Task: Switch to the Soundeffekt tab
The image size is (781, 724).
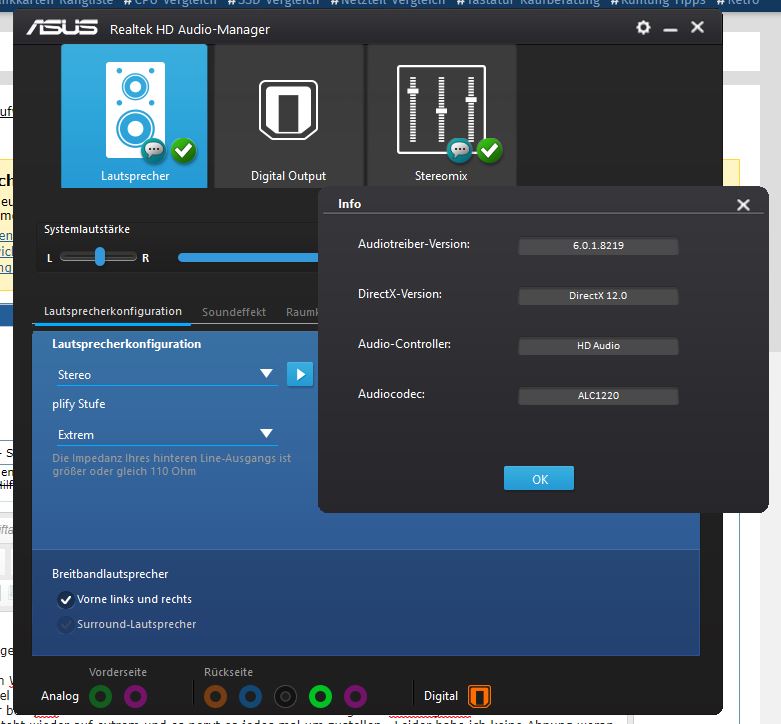Action: pyautogui.click(x=234, y=312)
